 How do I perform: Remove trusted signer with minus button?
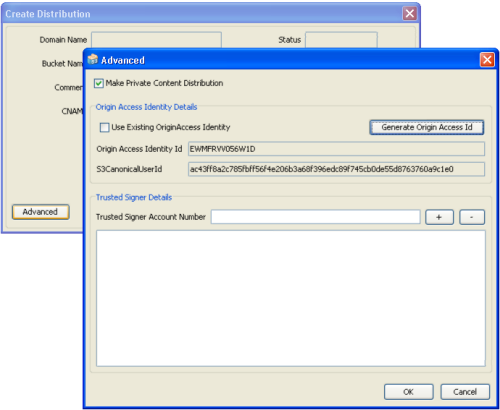(x=472, y=217)
